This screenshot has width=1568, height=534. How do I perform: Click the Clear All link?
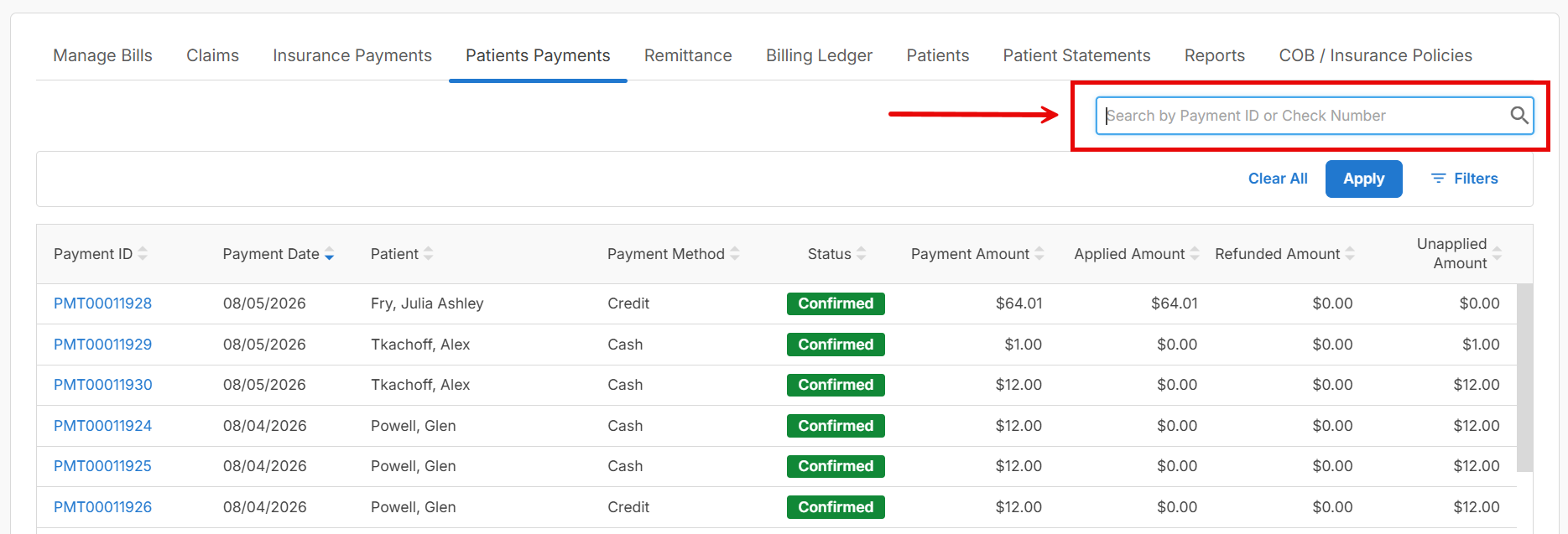(x=1278, y=179)
